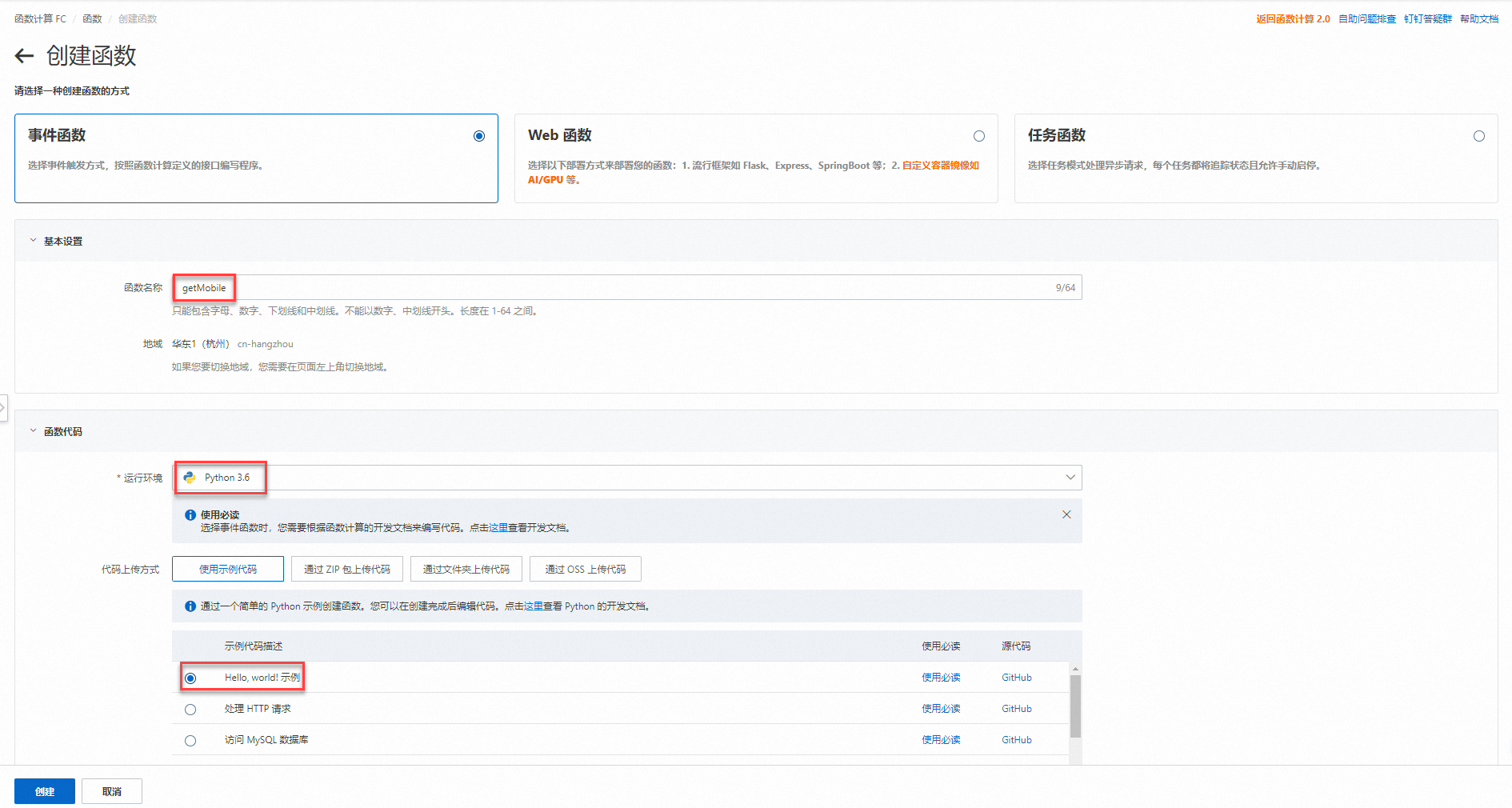Open 帮助文档 link
Viewport: 1512px width, 808px height.
pos(1479,18)
